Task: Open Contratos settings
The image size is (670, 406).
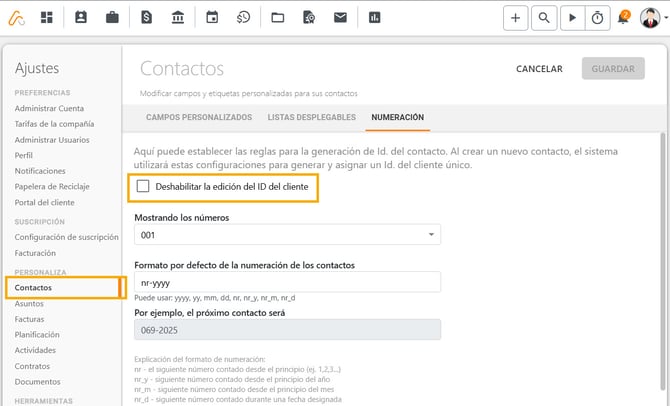Action: point(32,366)
